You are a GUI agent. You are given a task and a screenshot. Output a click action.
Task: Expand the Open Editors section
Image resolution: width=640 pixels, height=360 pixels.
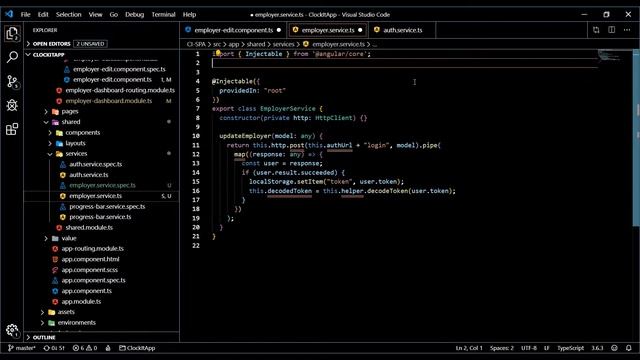(x=51, y=44)
